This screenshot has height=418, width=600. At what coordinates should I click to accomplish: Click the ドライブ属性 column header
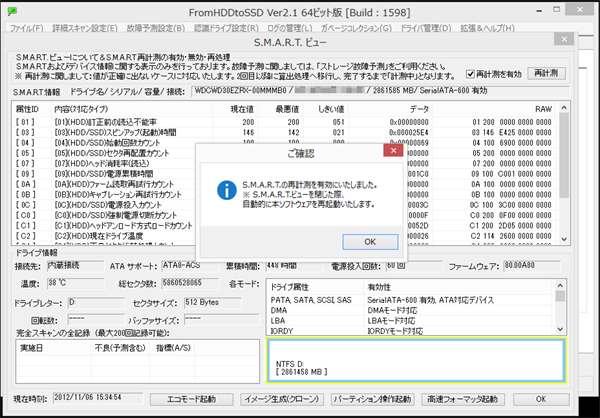tap(315, 287)
